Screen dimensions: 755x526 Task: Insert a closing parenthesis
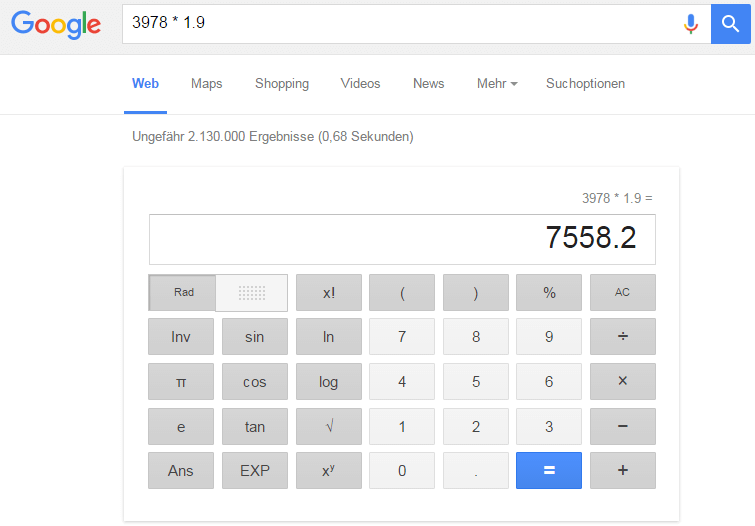point(476,292)
